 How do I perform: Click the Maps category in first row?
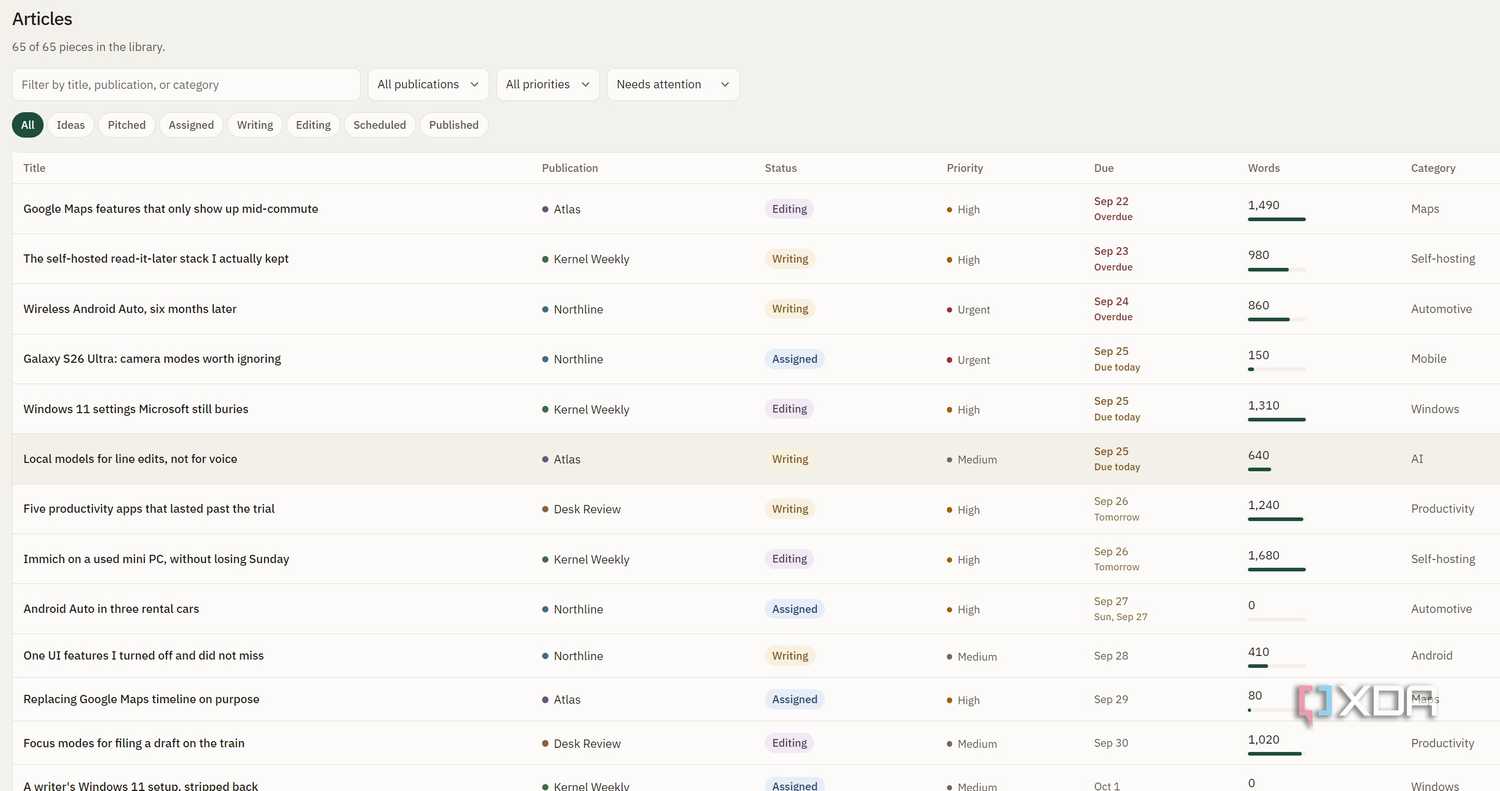pyautogui.click(x=1425, y=209)
